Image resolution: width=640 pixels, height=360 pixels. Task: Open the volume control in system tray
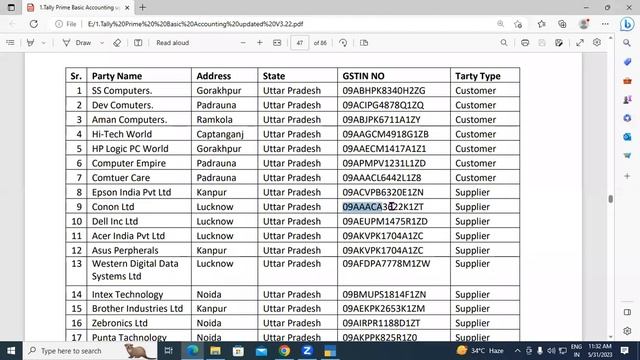click(x=551, y=351)
